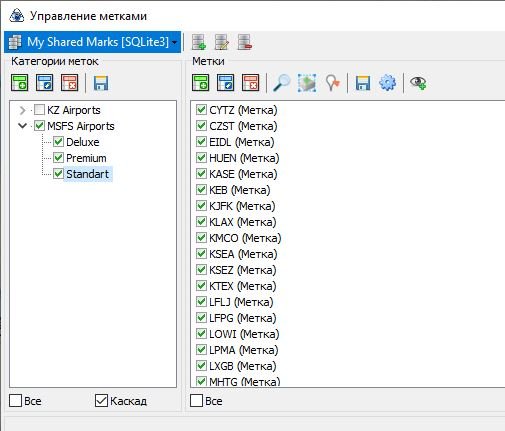505x431 pixels.
Task: Click the add new mark icon
Action: pyautogui.click(x=201, y=83)
